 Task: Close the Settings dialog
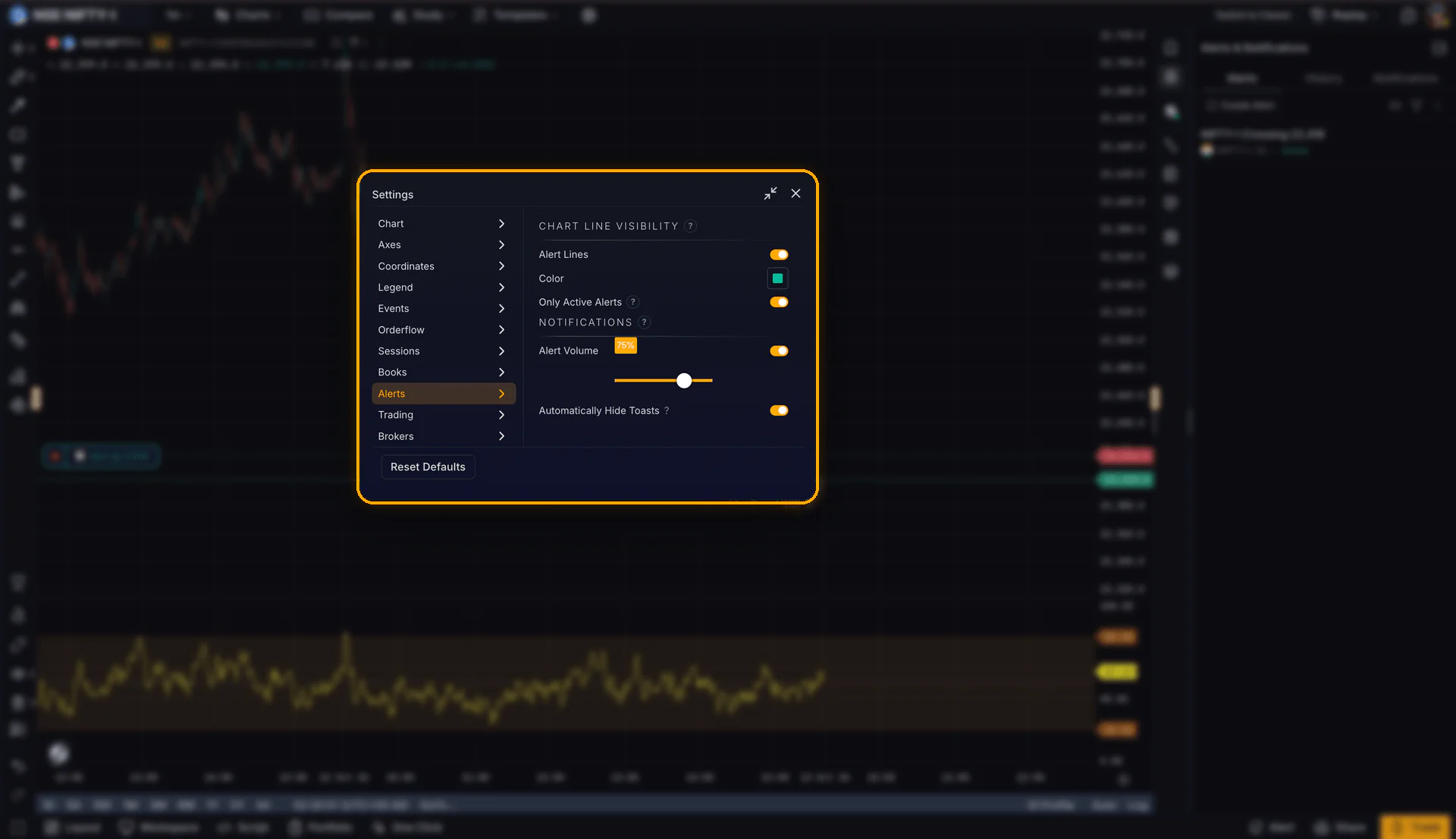click(795, 193)
